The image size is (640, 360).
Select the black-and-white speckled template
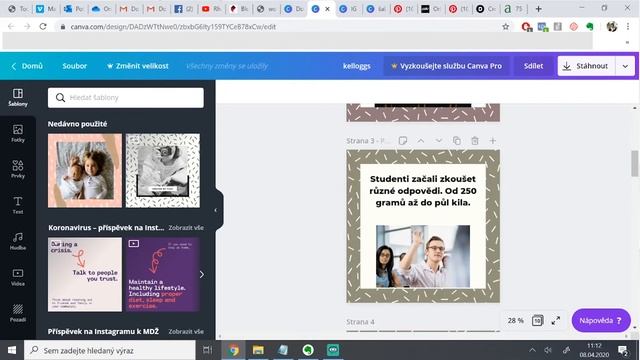pyautogui.click(x=163, y=171)
